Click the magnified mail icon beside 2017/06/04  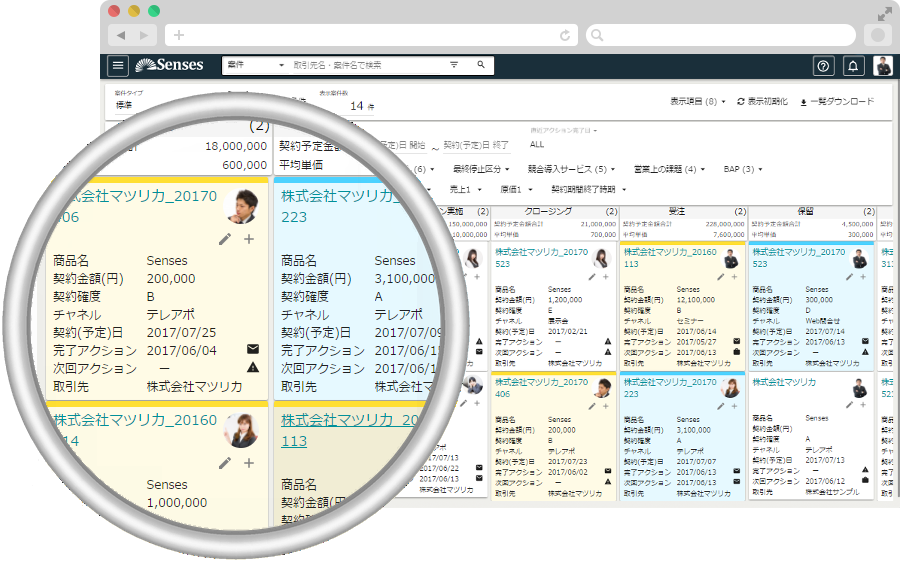coord(253,349)
